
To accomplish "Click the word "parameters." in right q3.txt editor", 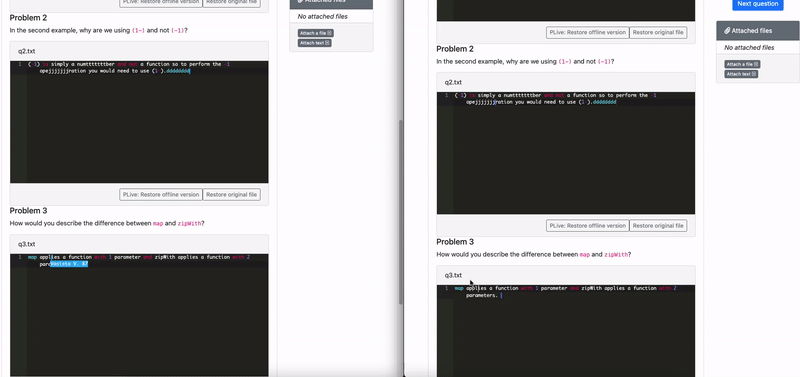I will (482, 295).
